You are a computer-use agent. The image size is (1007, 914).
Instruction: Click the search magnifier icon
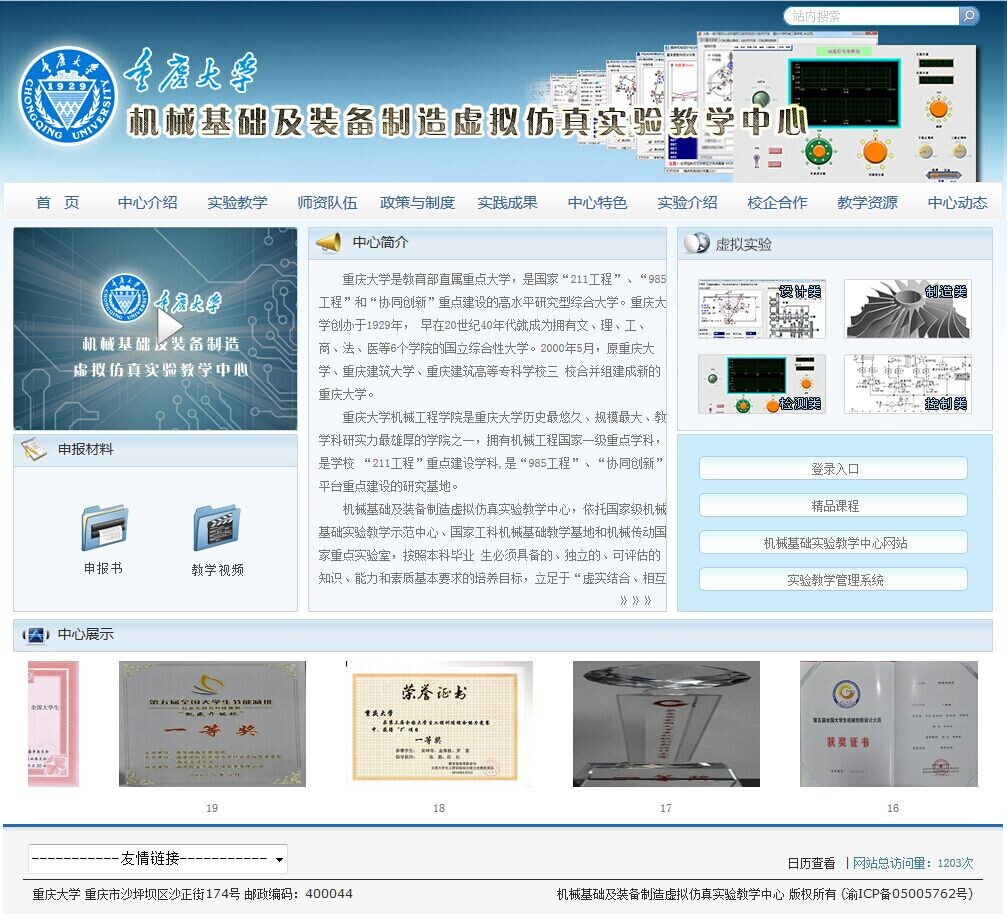tap(968, 16)
